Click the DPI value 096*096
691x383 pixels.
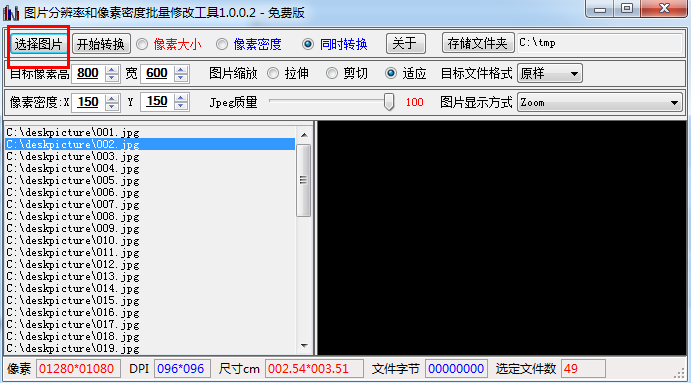[182, 368]
